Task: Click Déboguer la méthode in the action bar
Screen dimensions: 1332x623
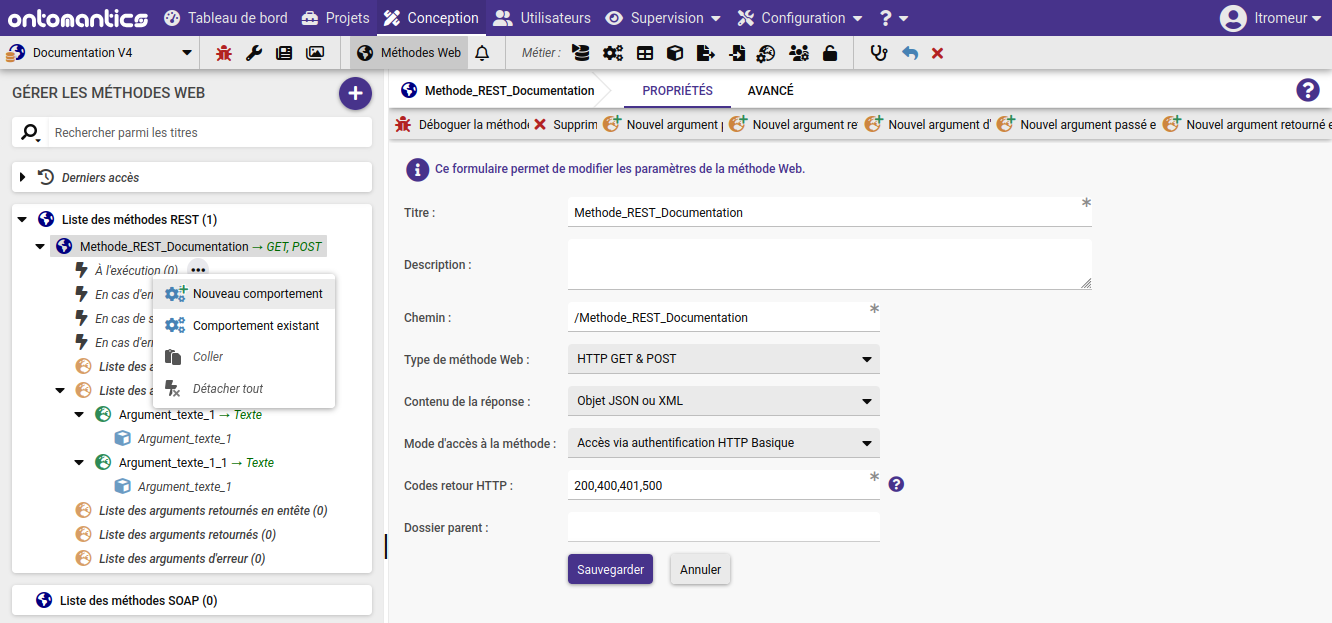Action: tap(461, 125)
